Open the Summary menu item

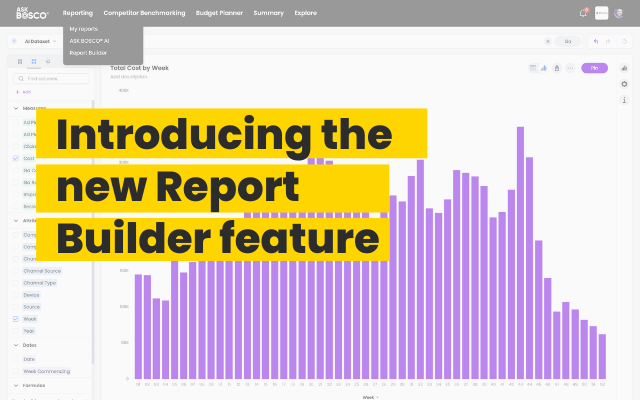268,13
